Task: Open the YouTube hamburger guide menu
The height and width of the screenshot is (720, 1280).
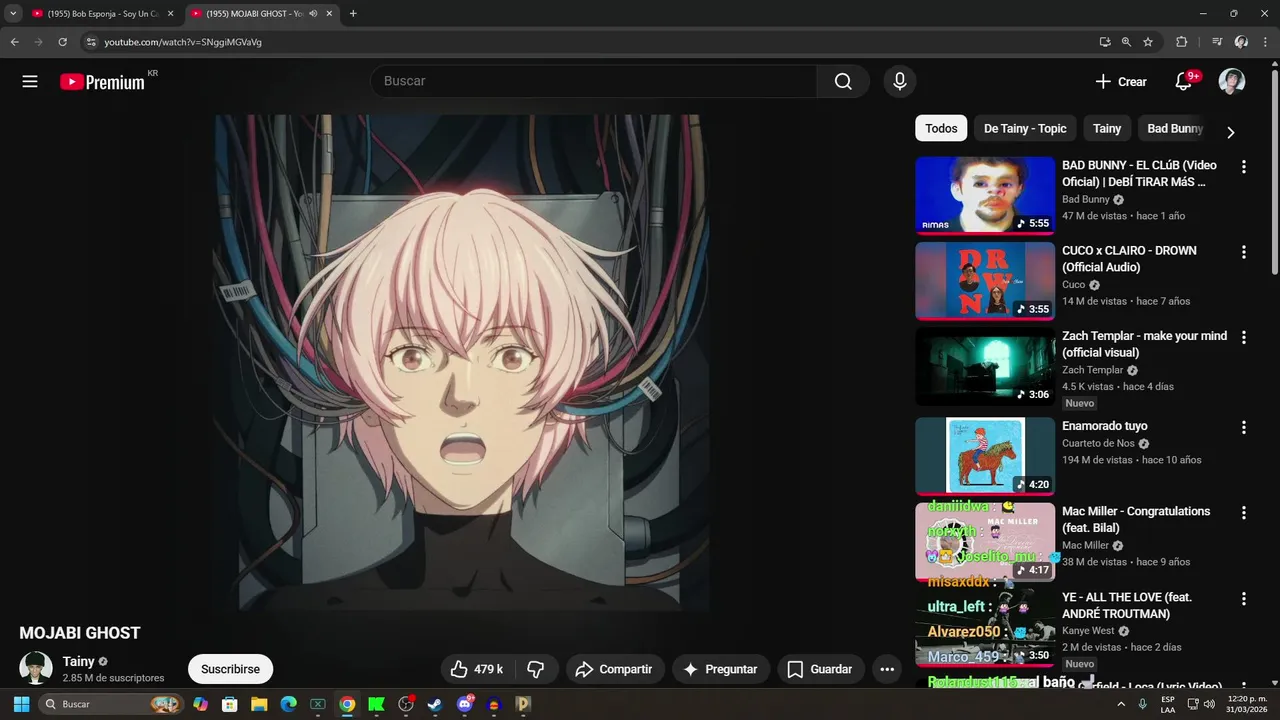Action: point(30,82)
